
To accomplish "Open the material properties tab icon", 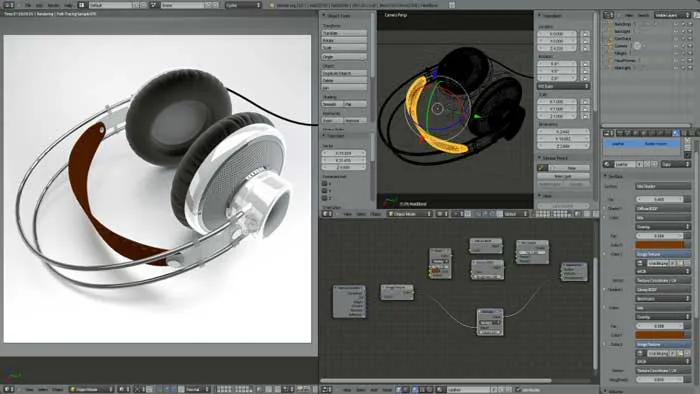I will 675,133.
